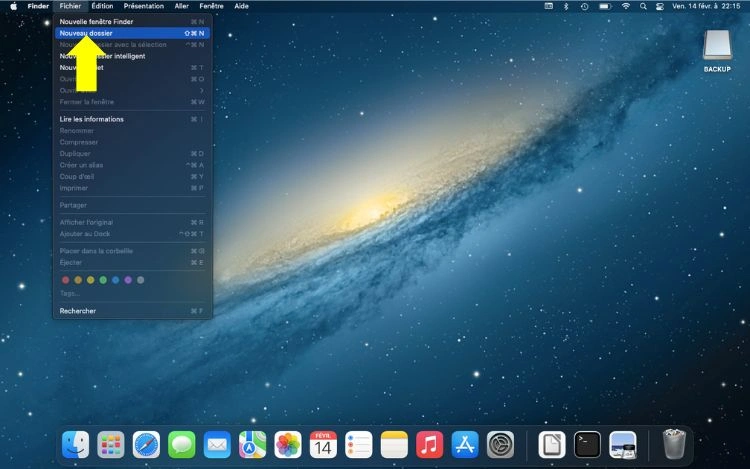Open the Photos app icon
Image resolution: width=750 pixels, height=469 pixels.
point(288,445)
